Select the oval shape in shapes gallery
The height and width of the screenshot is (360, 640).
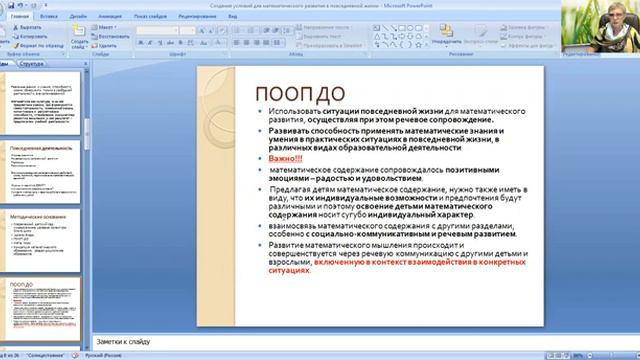410,28
